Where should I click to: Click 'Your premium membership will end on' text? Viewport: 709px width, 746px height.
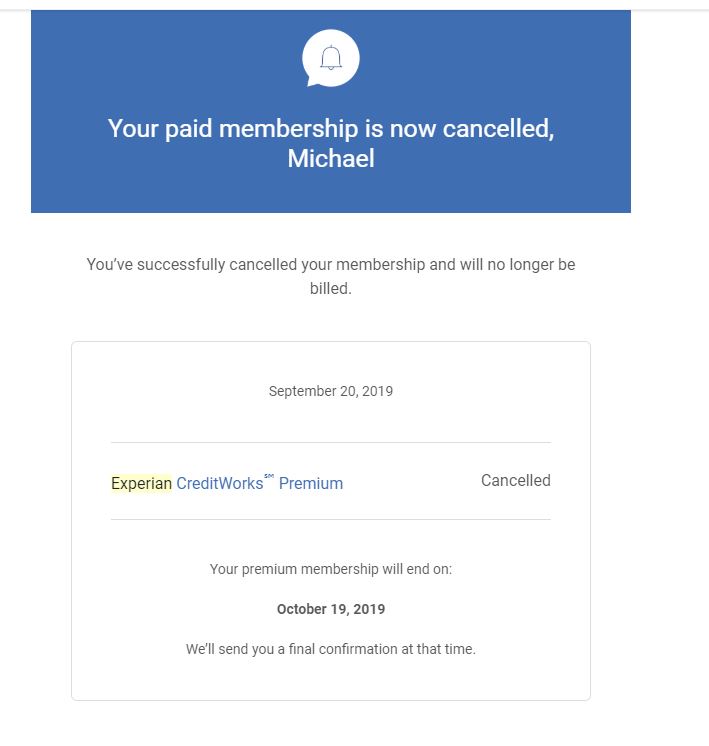click(x=331, y=569)
